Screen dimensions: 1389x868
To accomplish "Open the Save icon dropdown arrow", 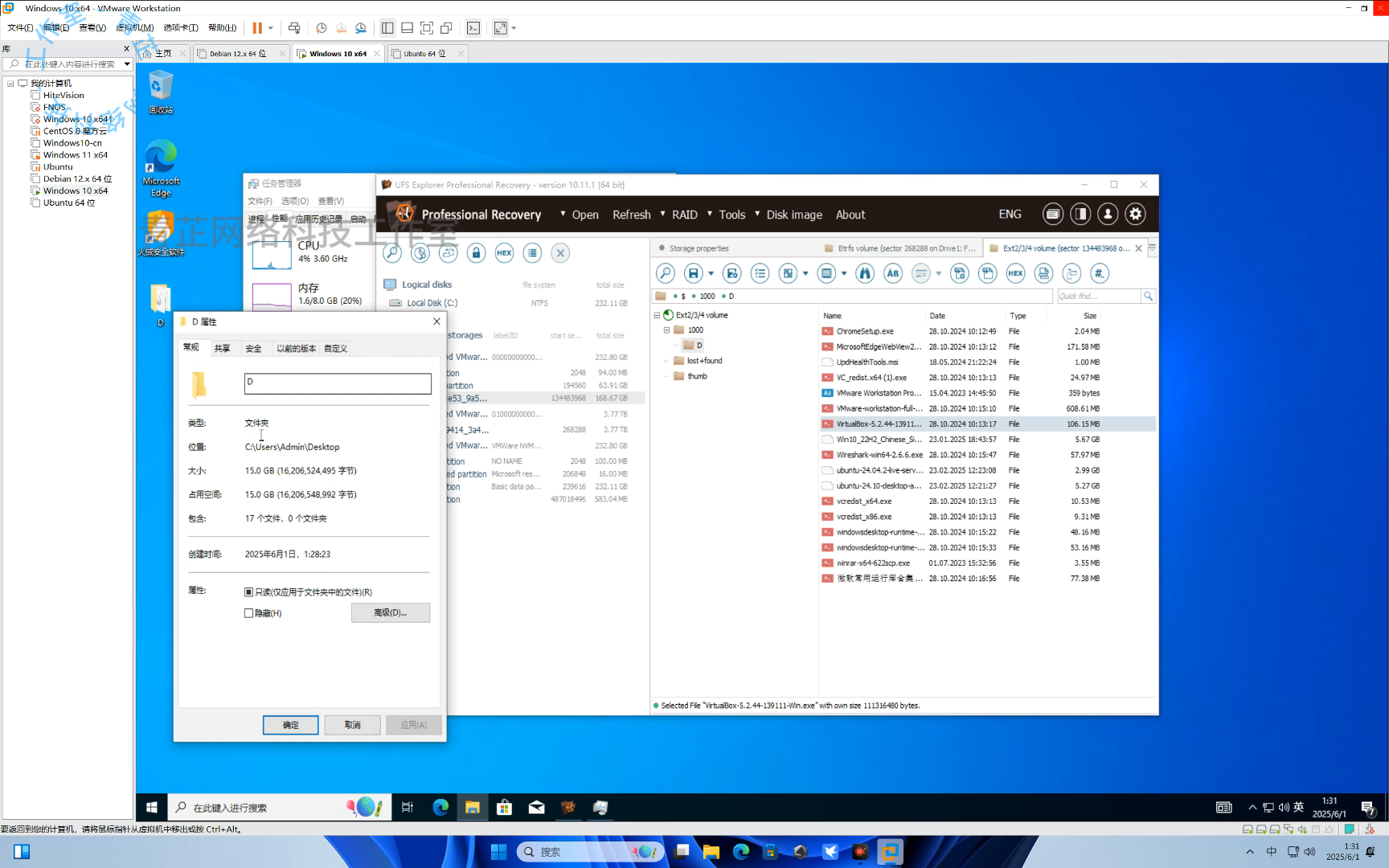I will click(711, 273).
